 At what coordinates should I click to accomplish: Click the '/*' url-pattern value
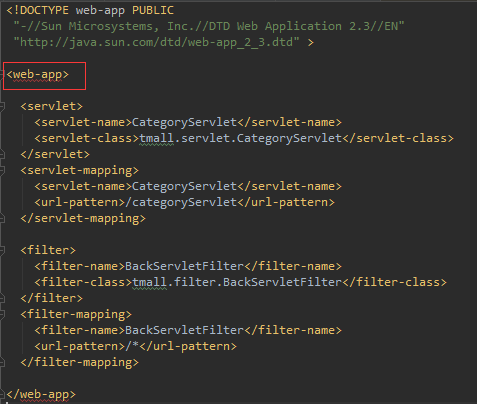(132, 346)
